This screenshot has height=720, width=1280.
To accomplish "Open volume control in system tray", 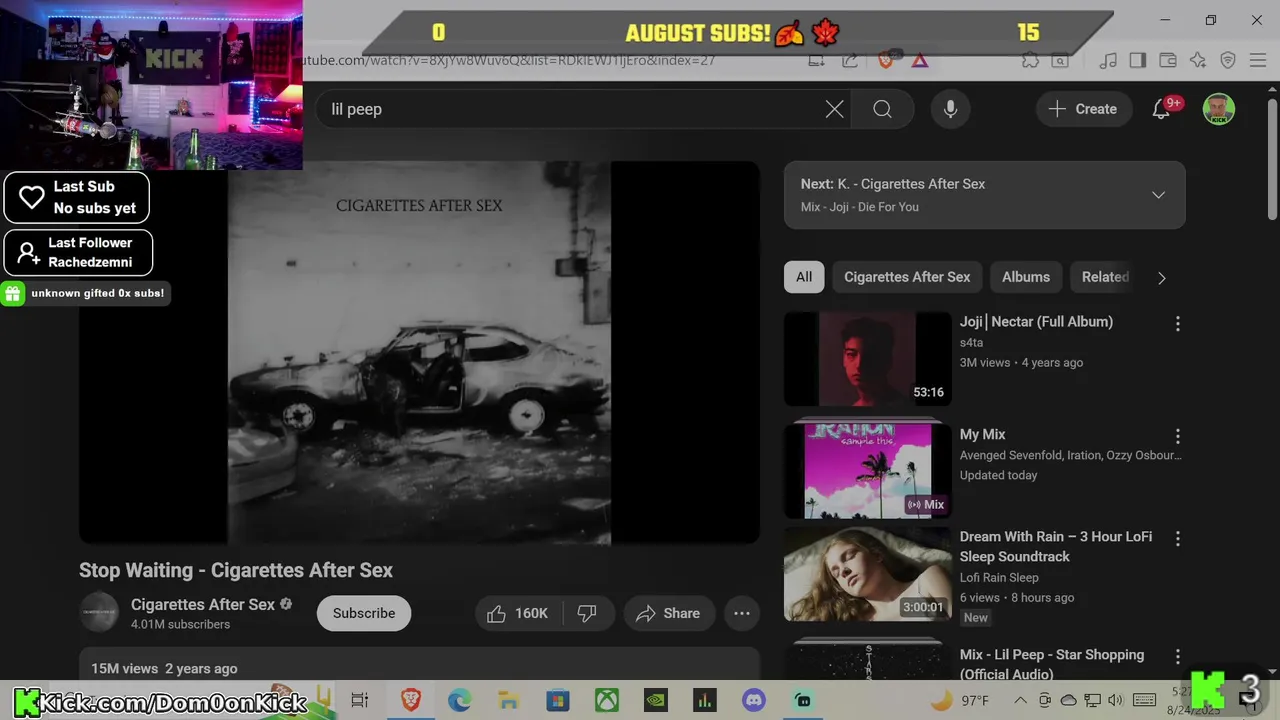I will [1116, 700].
